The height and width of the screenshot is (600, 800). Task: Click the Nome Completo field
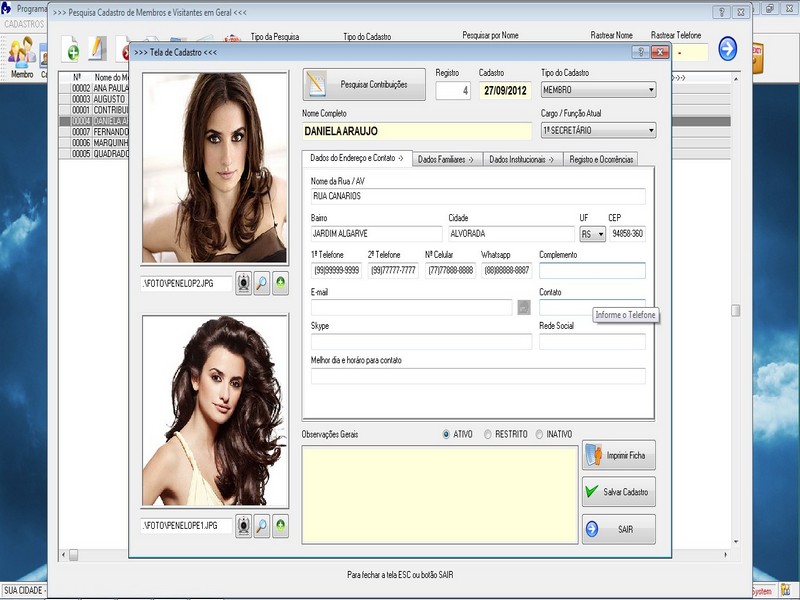tap(417, 131)
